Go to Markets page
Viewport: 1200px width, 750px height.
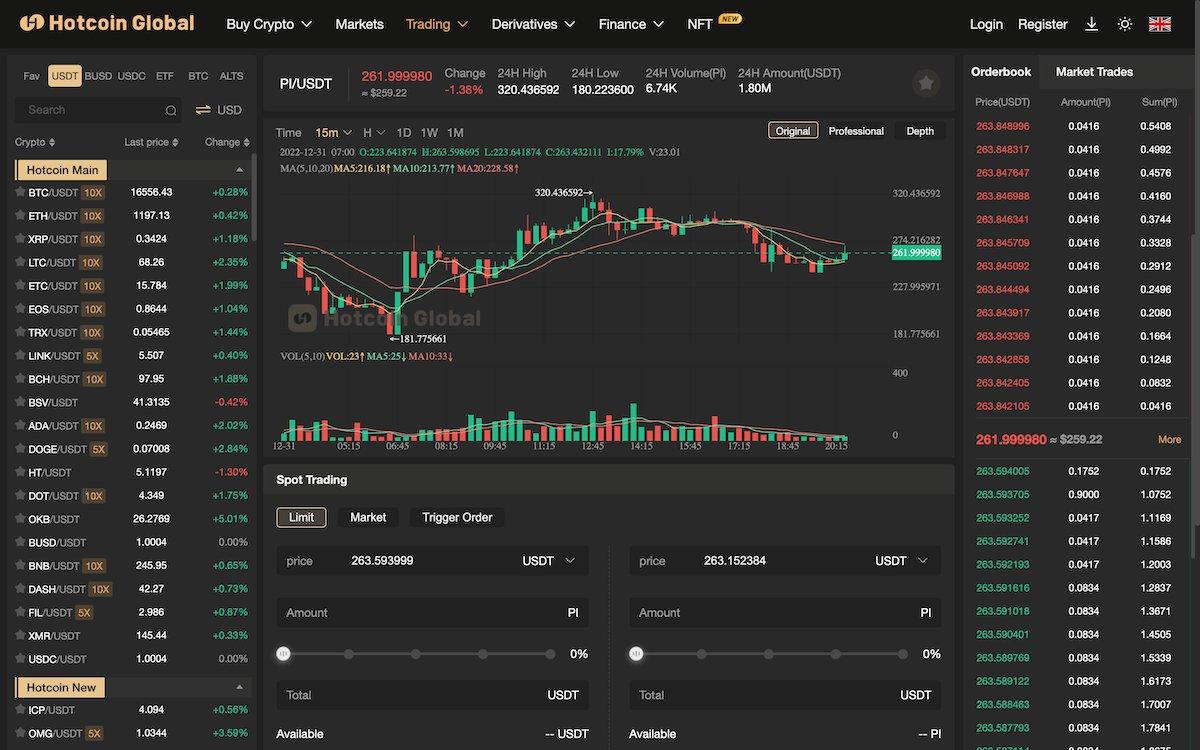(x=359, y=24)
